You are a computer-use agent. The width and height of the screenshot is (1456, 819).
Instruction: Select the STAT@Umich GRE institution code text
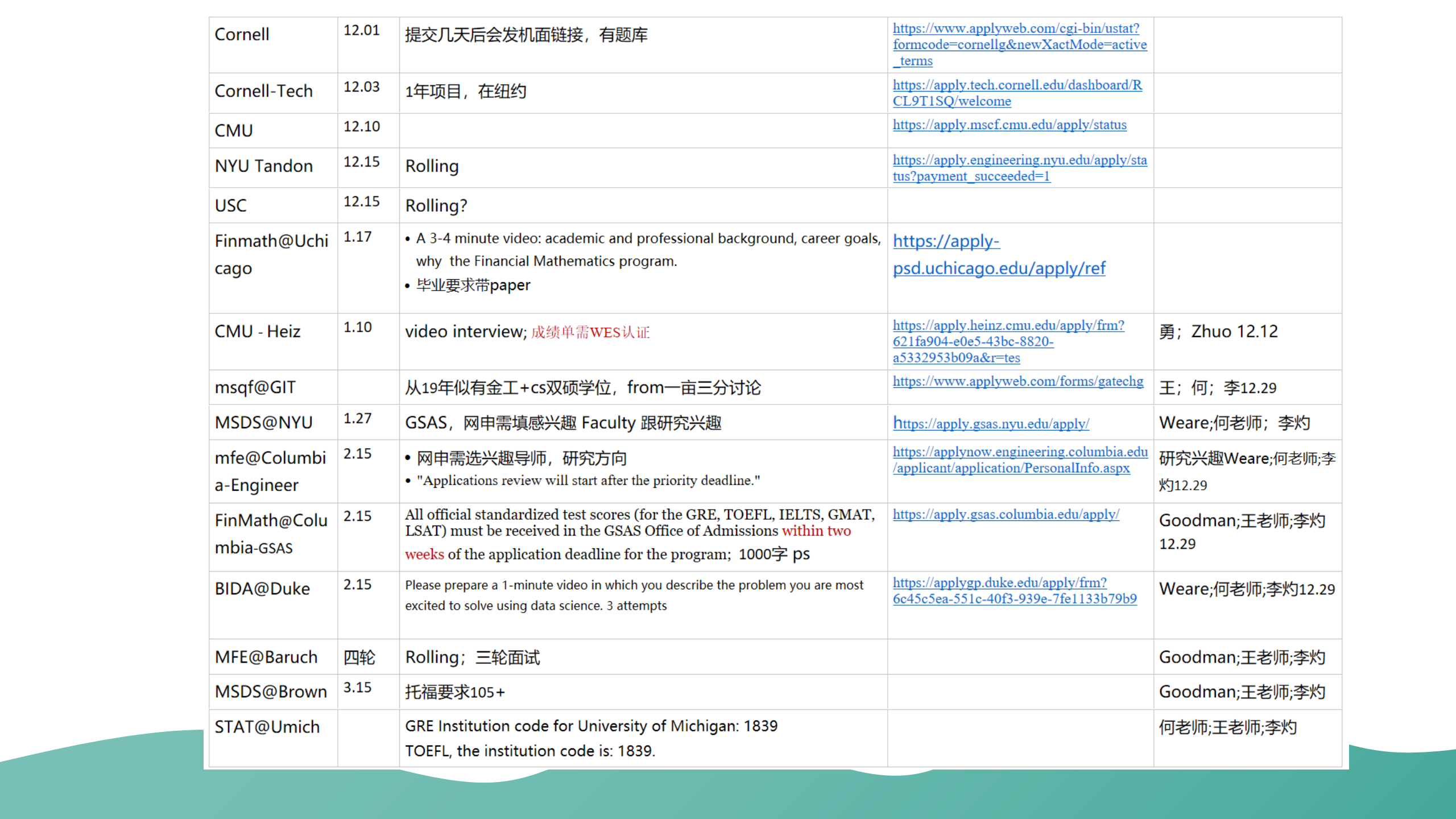(591, 726)
